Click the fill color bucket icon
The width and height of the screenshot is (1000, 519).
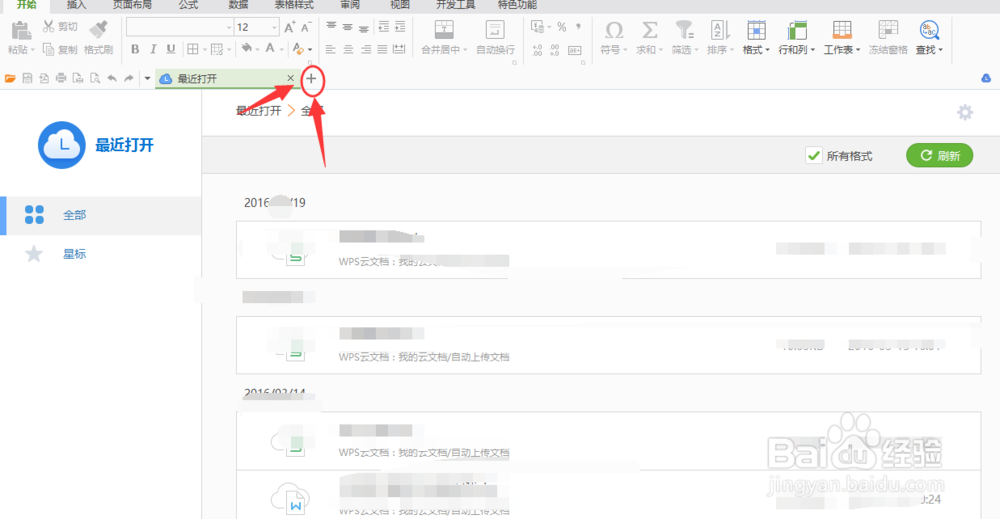246,48
